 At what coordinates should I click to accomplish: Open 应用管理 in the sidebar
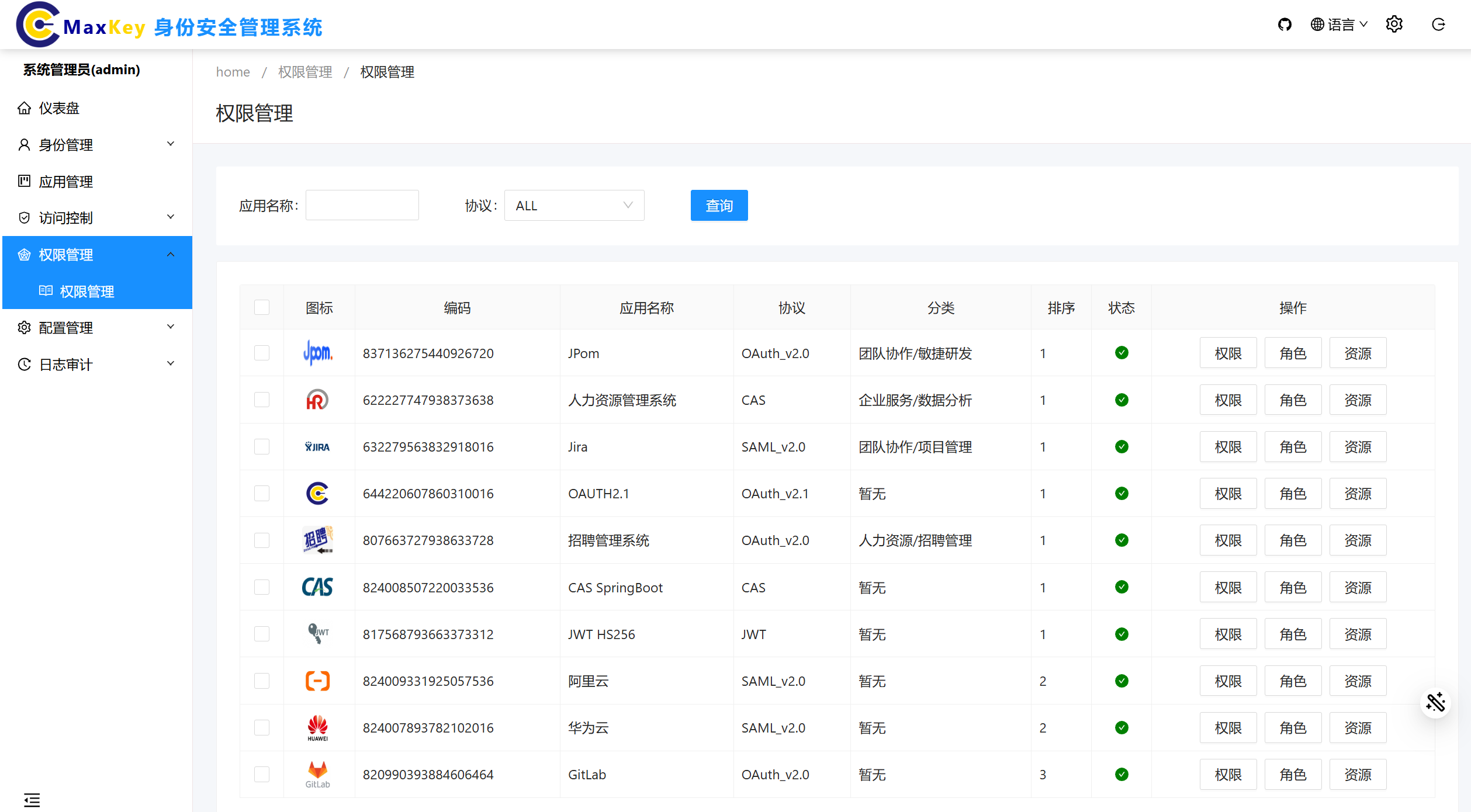(x=66, y=182)
